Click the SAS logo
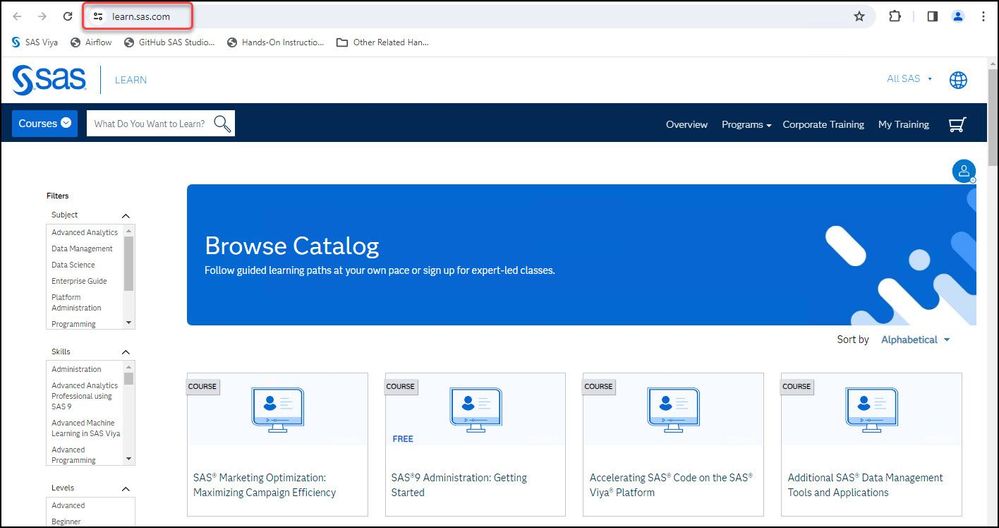 49,80
